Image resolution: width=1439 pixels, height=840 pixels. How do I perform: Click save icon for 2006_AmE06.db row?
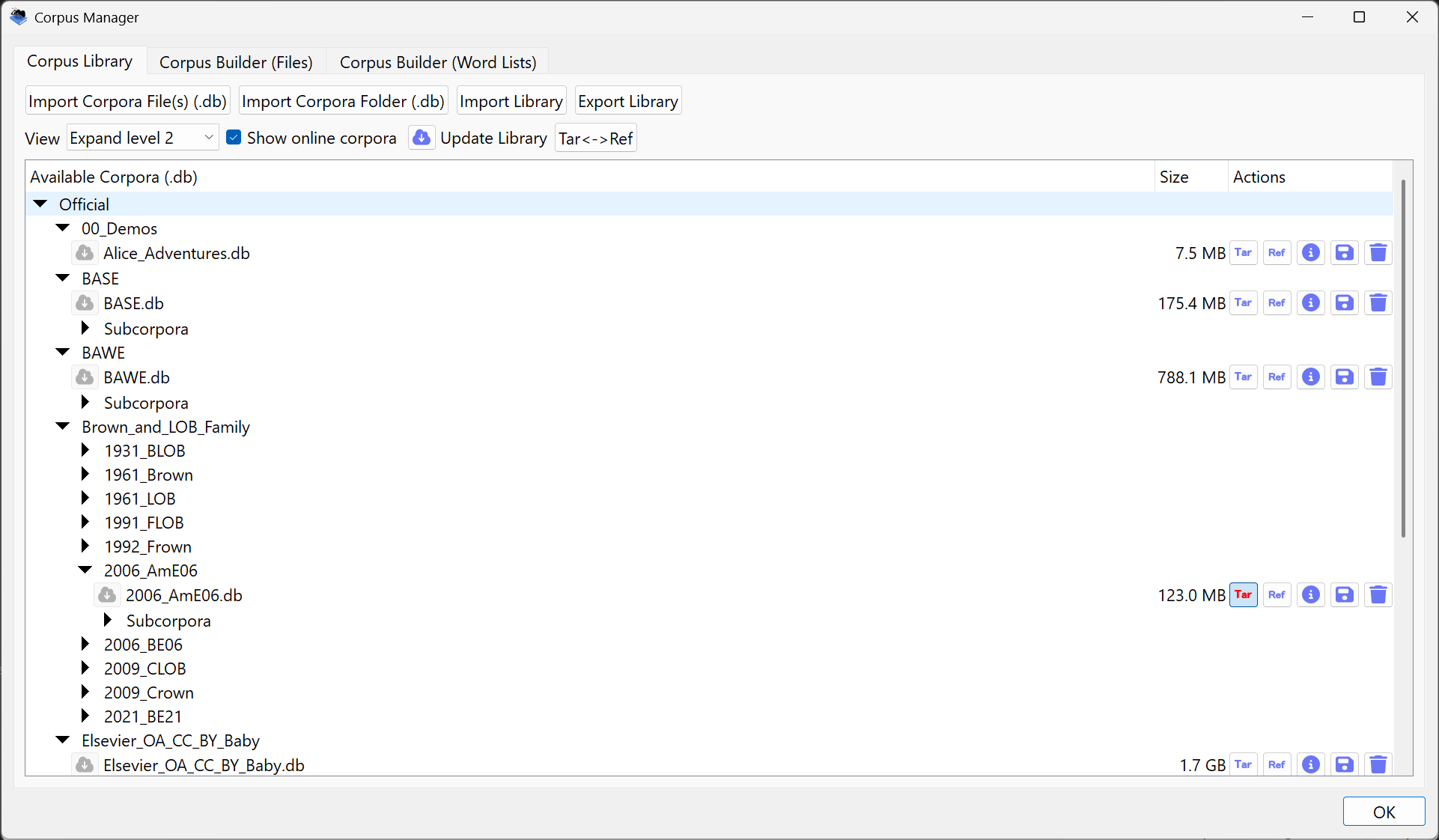[x=1344, y=595]
